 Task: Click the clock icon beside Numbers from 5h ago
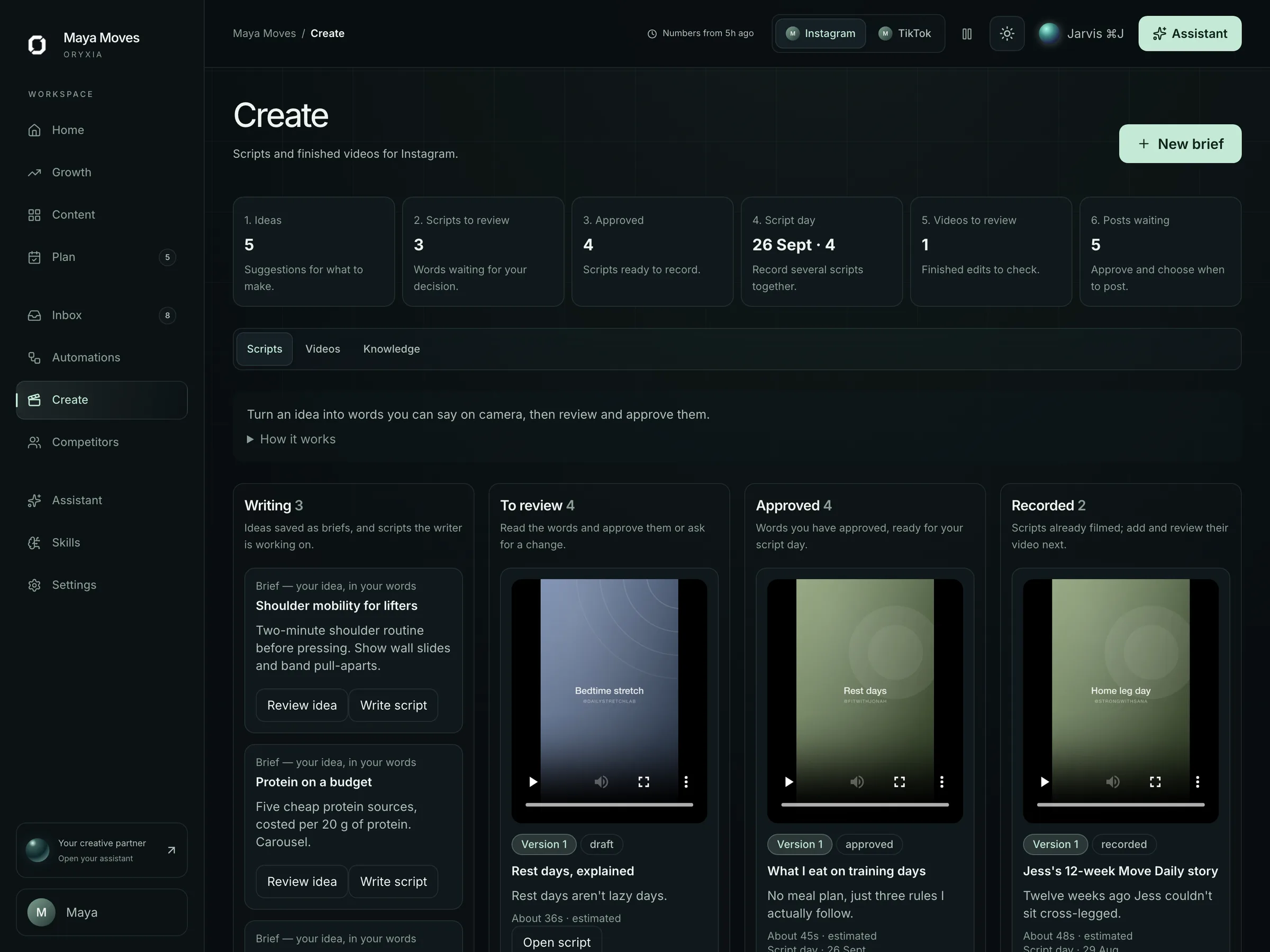(652, 34)
